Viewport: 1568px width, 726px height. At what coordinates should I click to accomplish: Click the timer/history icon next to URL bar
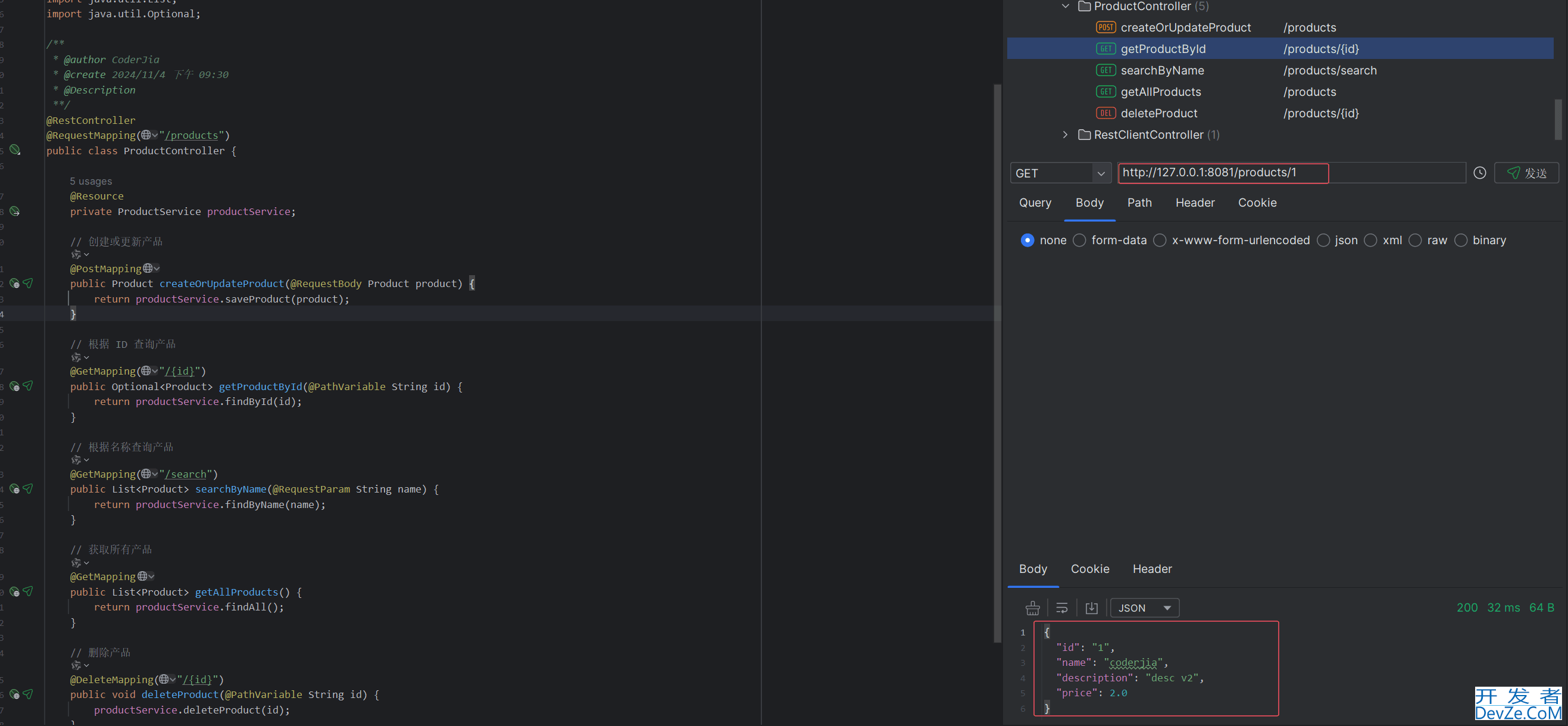click(x=1480, y=172)
